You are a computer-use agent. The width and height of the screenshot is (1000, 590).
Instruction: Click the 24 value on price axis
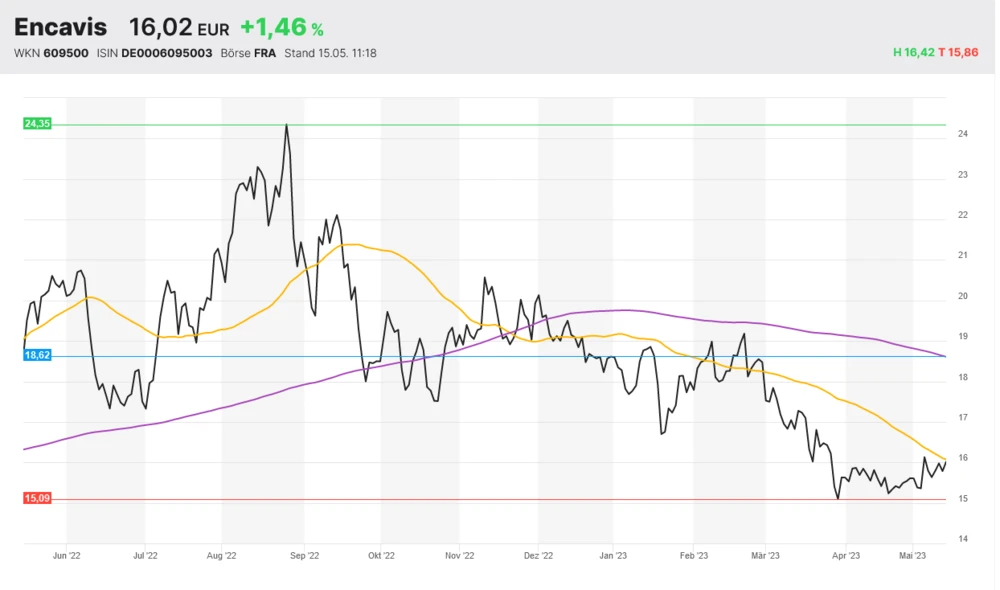(962, 134)
